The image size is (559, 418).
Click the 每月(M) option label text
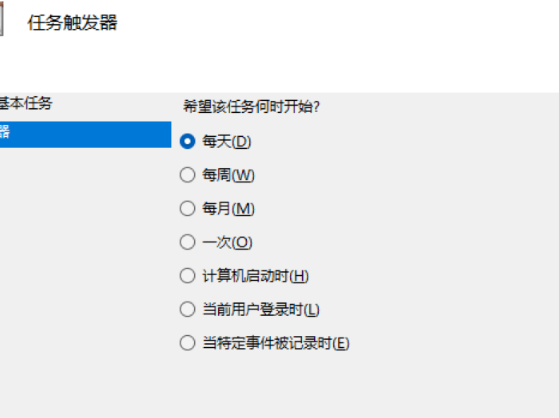click(x=228, y=208)
